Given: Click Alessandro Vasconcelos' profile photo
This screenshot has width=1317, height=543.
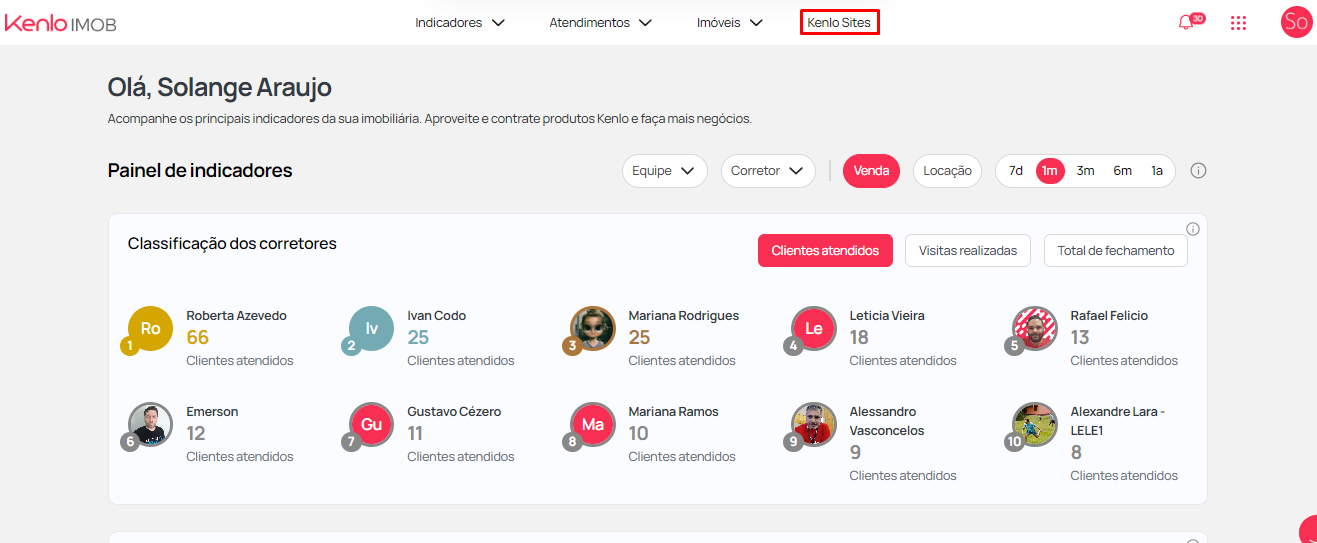Looking at the screenshot, I should point(813,424).
